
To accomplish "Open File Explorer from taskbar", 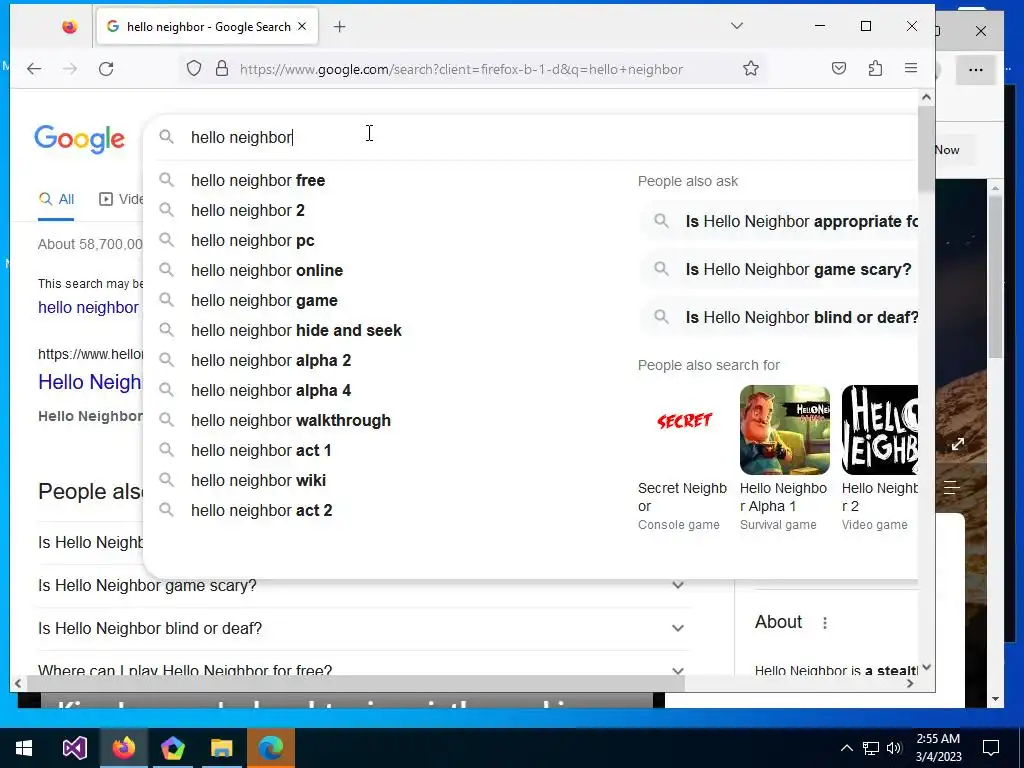I will tap(221, 748).
